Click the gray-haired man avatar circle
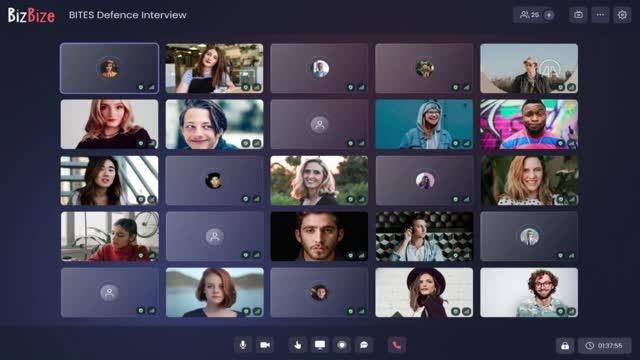The height and width of the screenshot is (360, 640). [529, 236]
